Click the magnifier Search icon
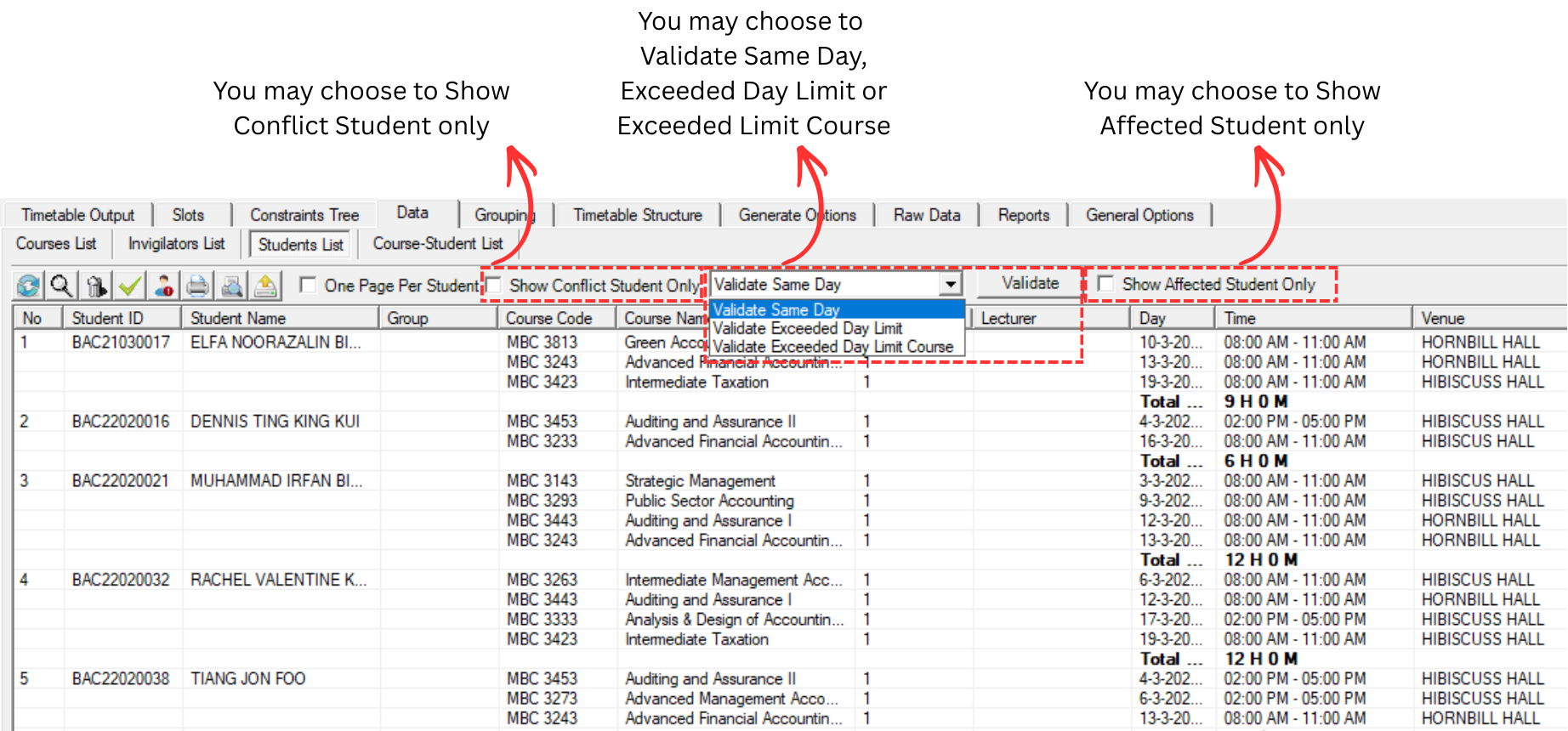1568x731 pixels. pos(61,286)
